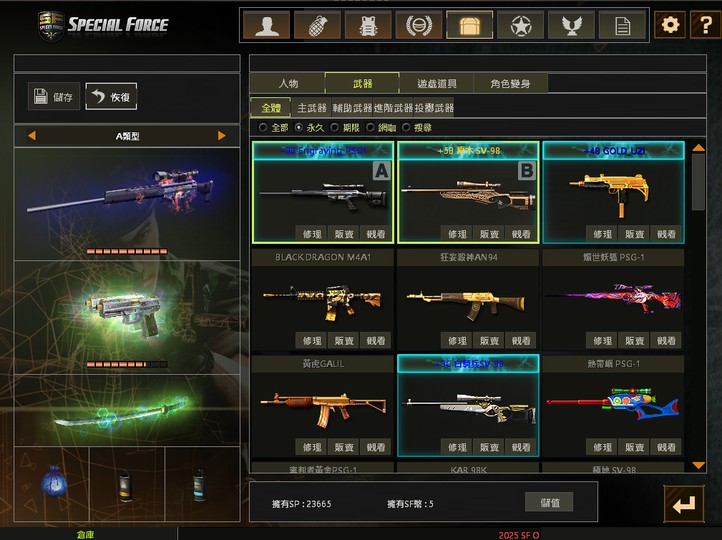This screenshot has height=540, width=722.
Task: Click 販賣 on GOLD UZI card
Action: coord(634,234)
